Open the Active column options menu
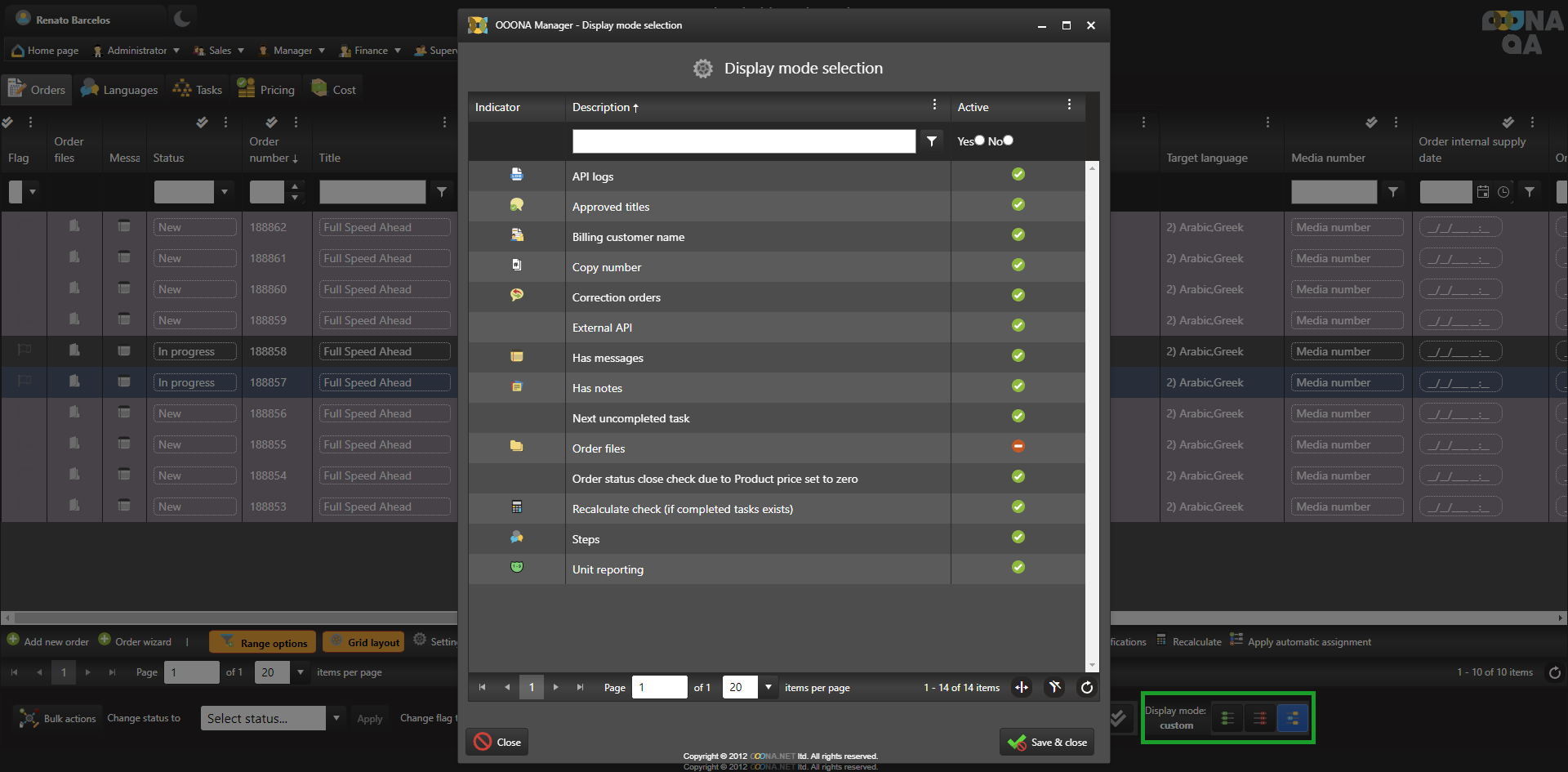 pos(1069,105)
